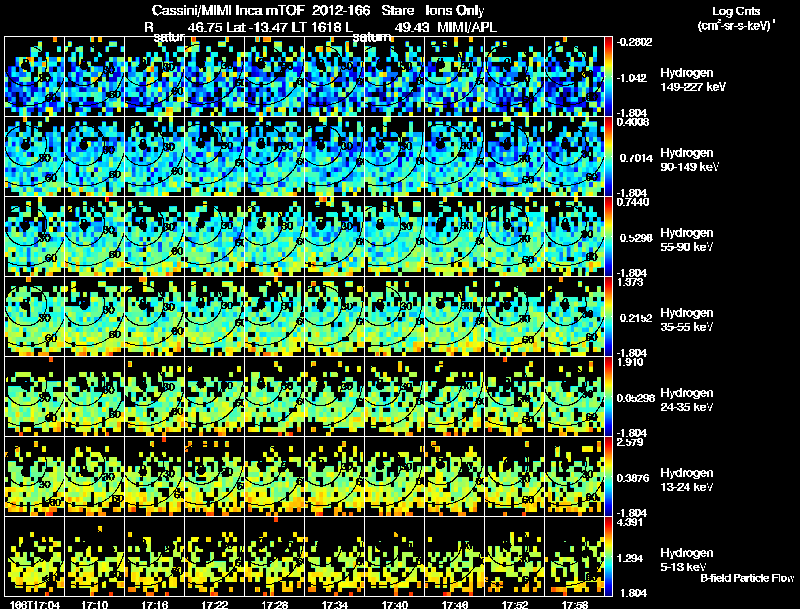The width and height of the screenshot is (800, 609).
Task: Click the '0.7014' colorbar value
Action: pos(636,158)
